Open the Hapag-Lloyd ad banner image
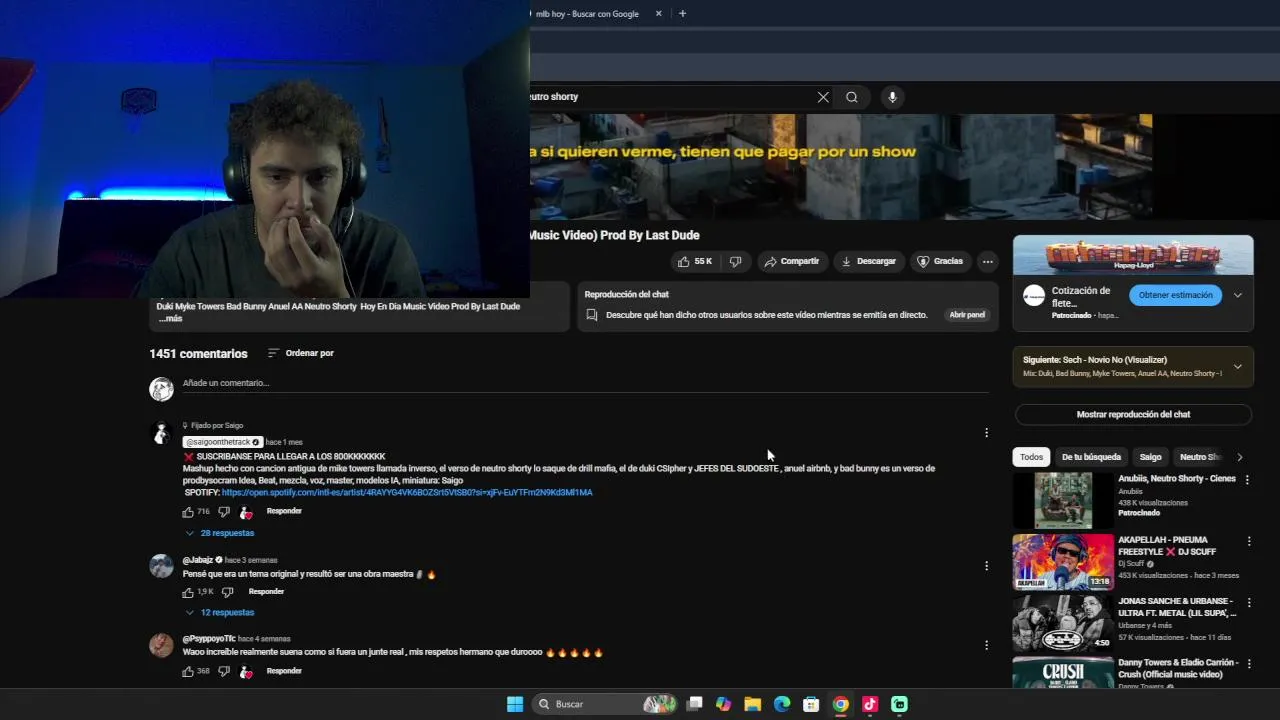Viewport: 1280px width, 720px height. click(x=1133, y=255)
